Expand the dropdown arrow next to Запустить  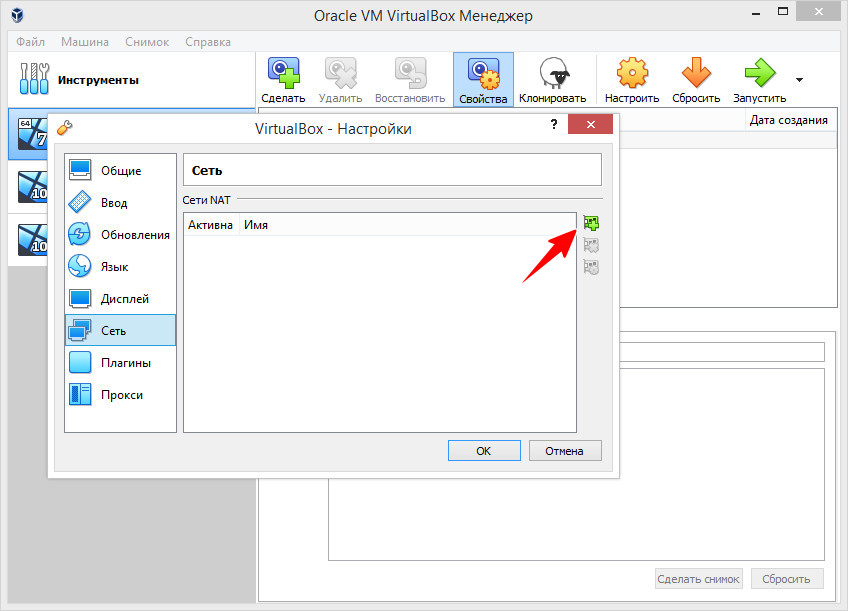(799, 80)
